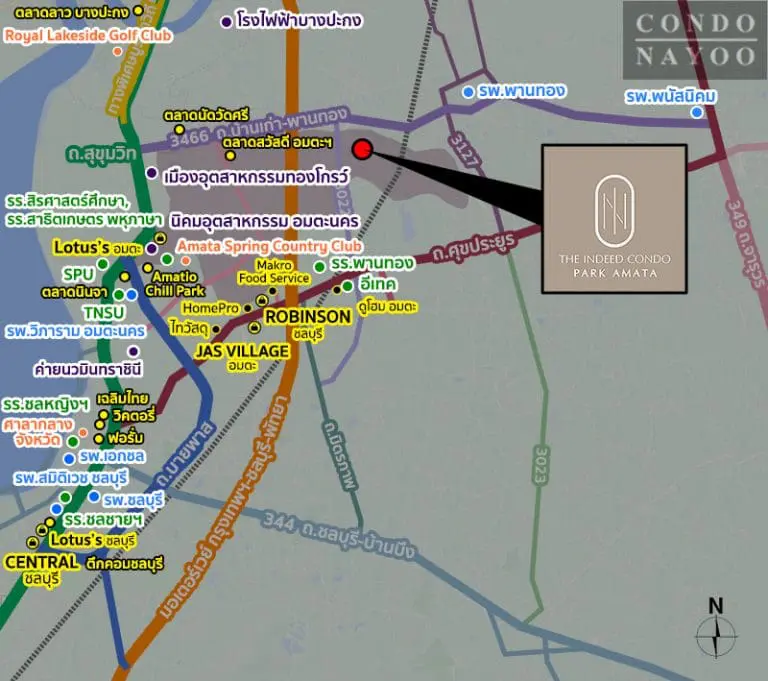Click the black dot beside HomePro
This screenshot has width=768, height=681.
[248, 308]
